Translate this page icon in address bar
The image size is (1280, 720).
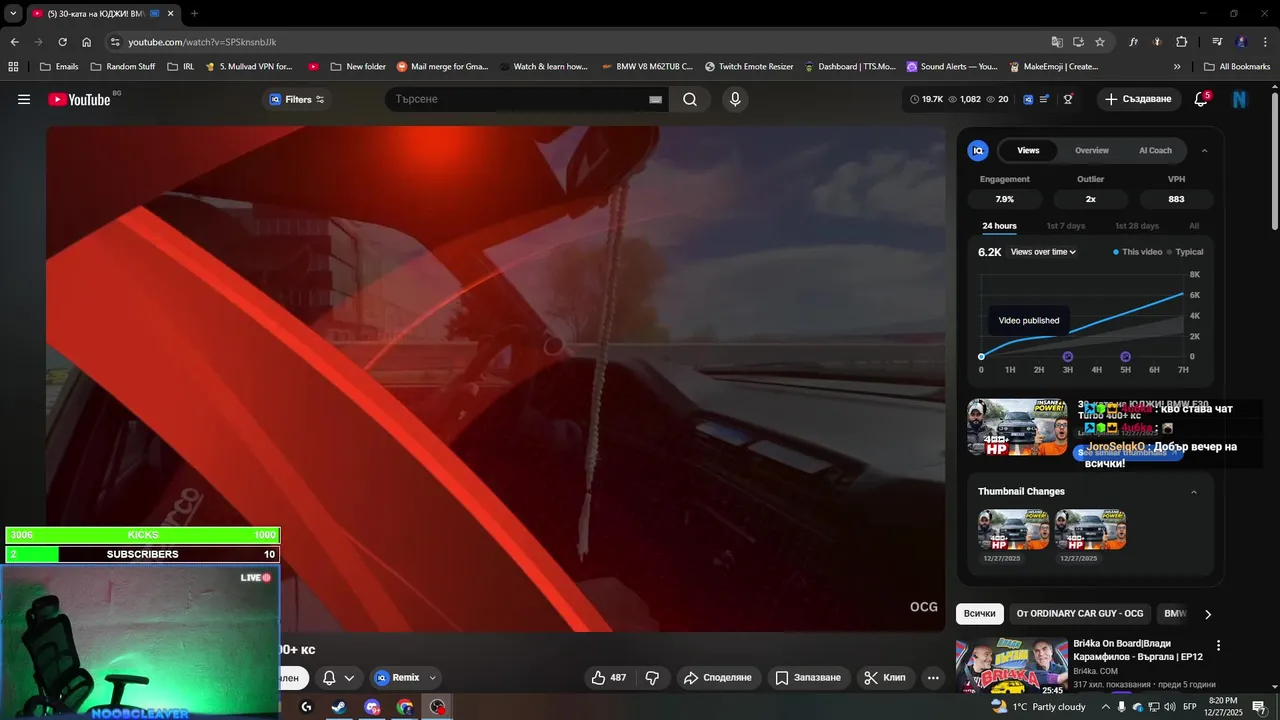tap(1057, 42)
